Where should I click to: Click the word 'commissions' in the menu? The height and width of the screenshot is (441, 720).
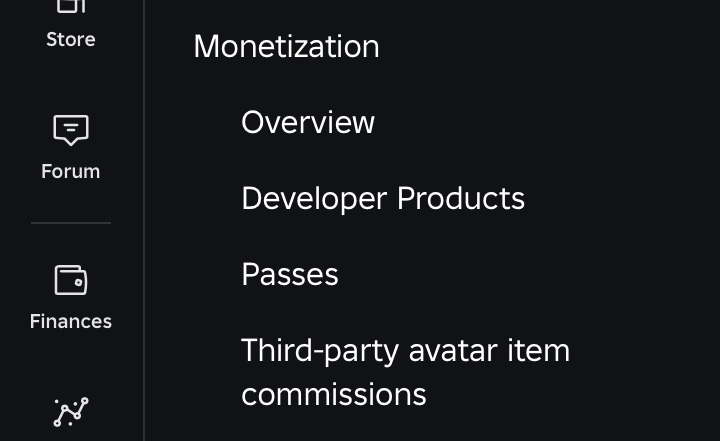click(334, 394)
